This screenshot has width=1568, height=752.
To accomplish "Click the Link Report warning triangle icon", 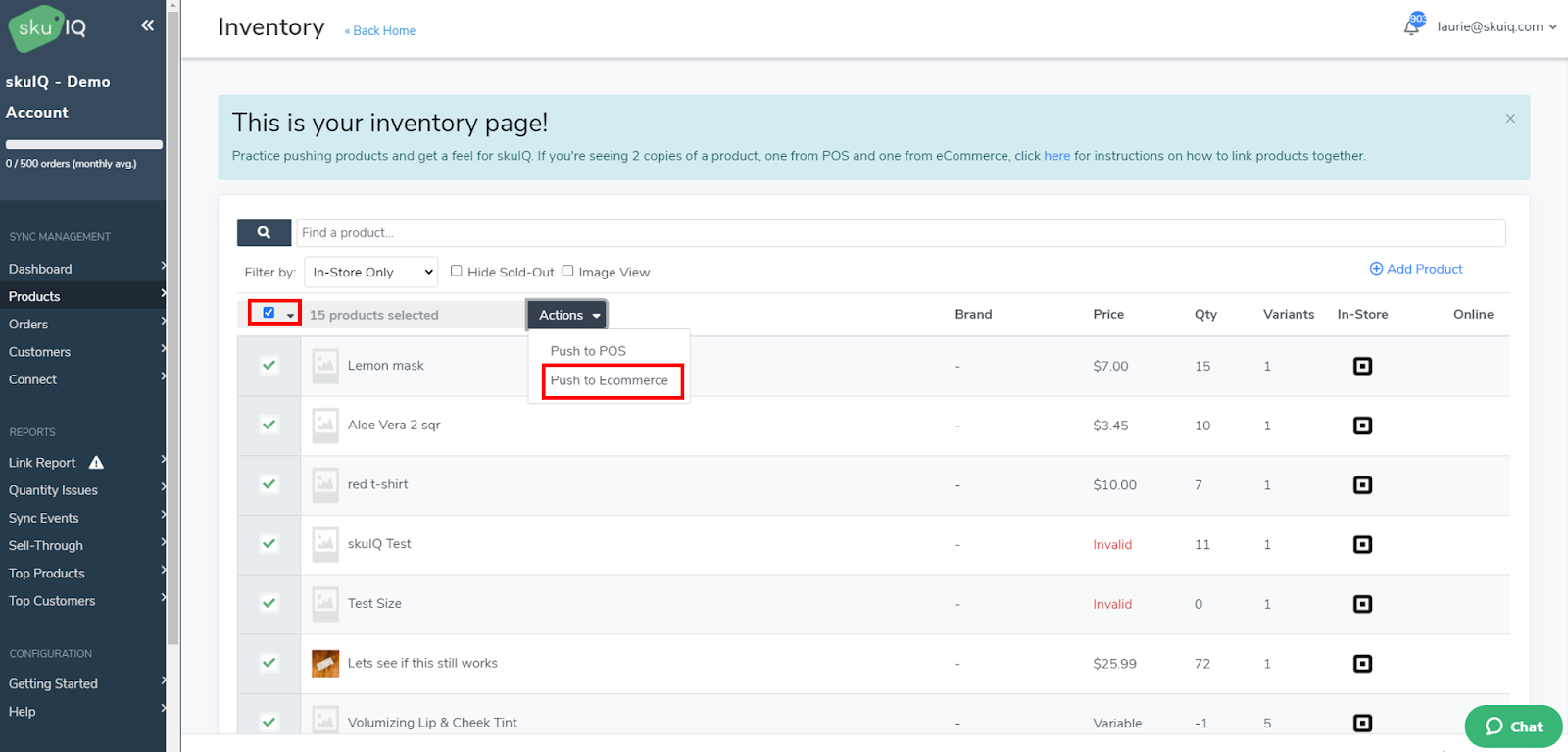I will pos(96,463).
